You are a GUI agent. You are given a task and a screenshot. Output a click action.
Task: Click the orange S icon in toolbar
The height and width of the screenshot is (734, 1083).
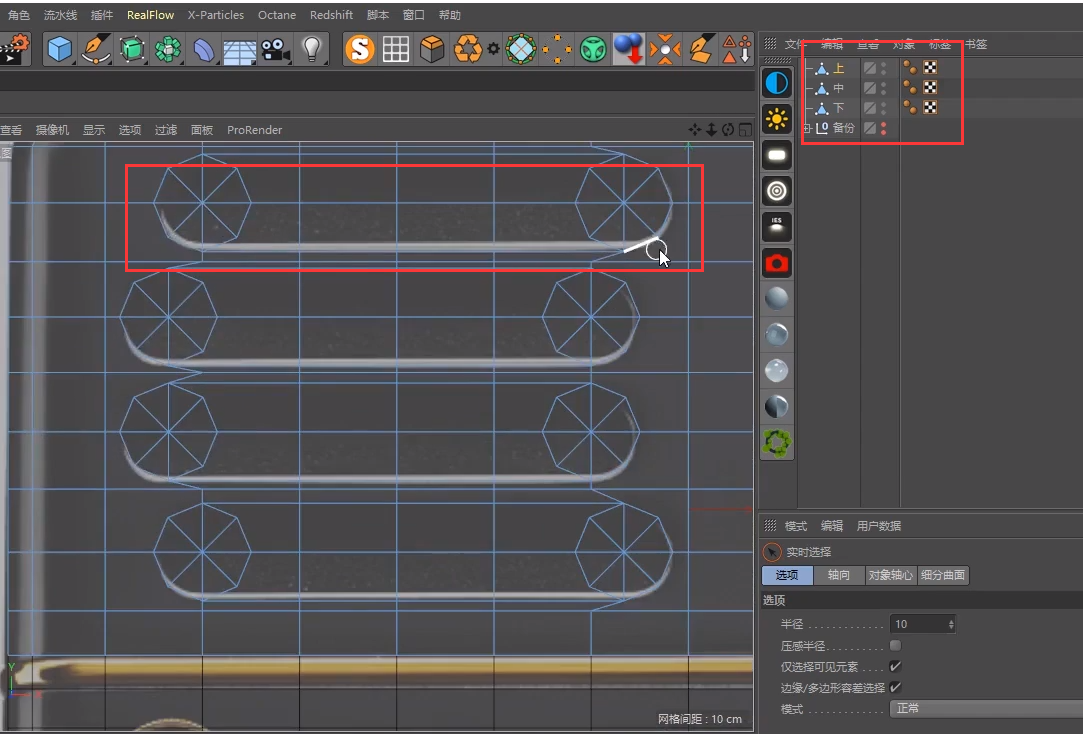click(359, 49)
